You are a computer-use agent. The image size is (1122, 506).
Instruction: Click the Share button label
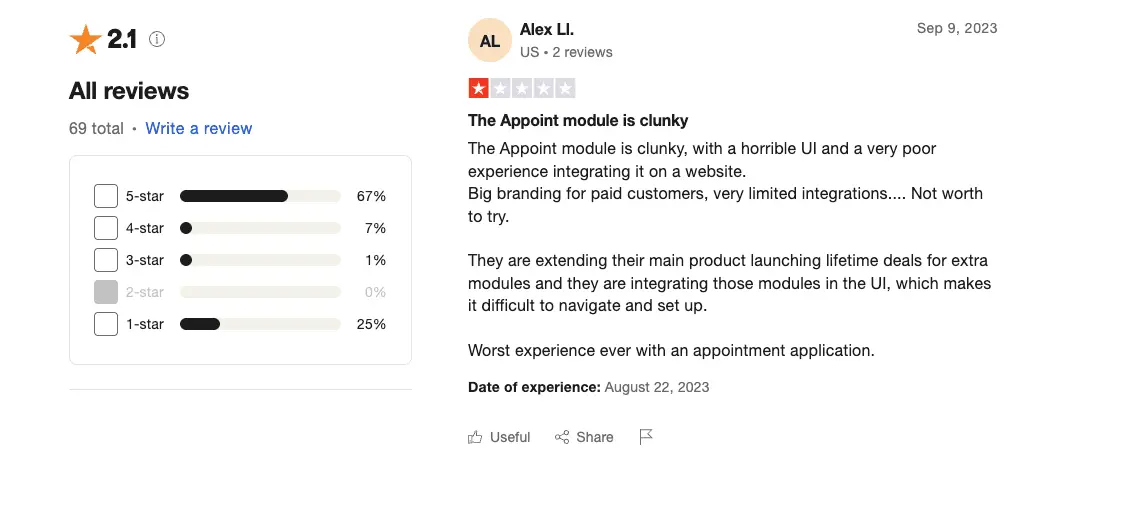[595, 437]
